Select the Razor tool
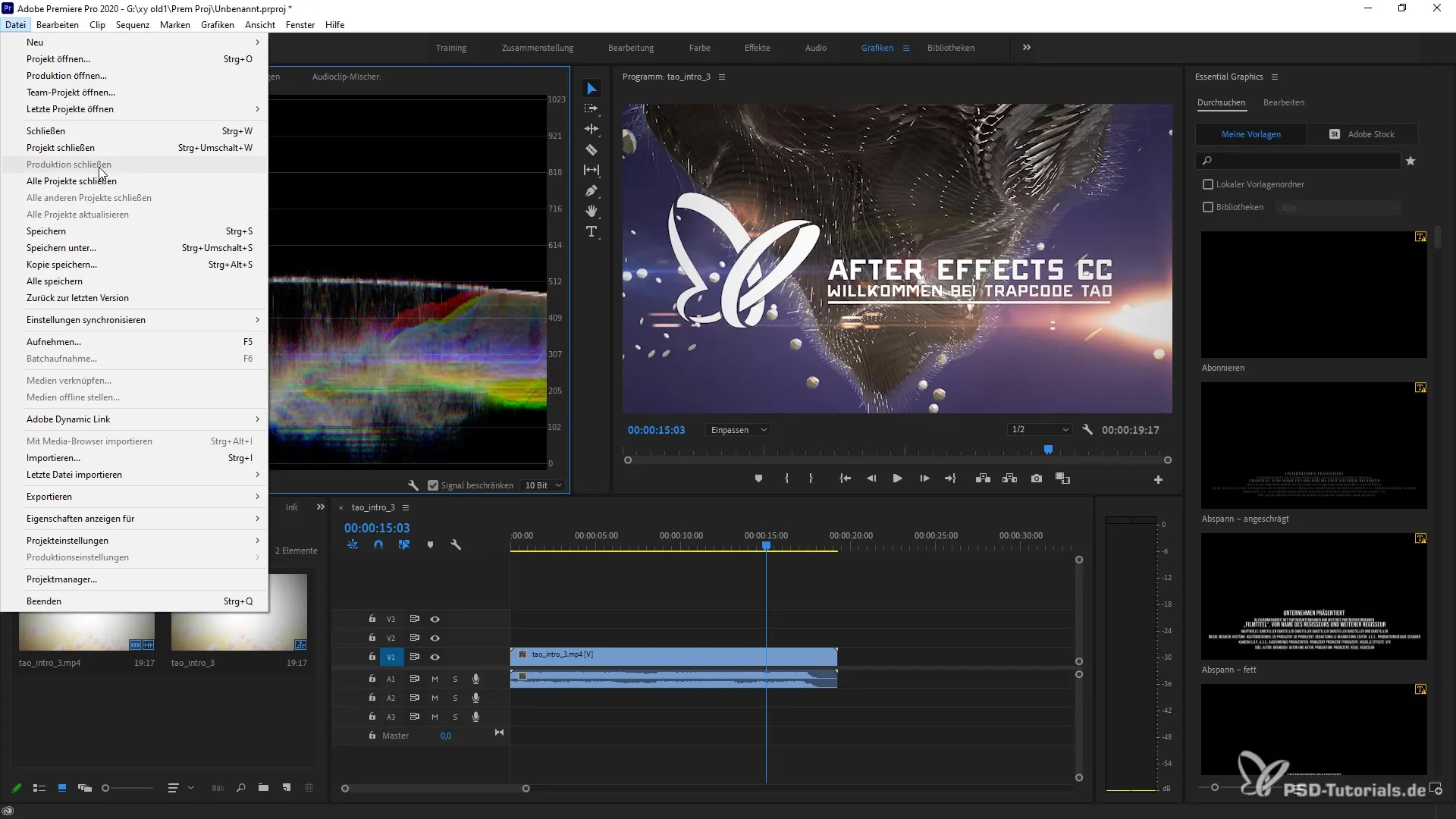Screen dimensions: 1456x819 591,149
